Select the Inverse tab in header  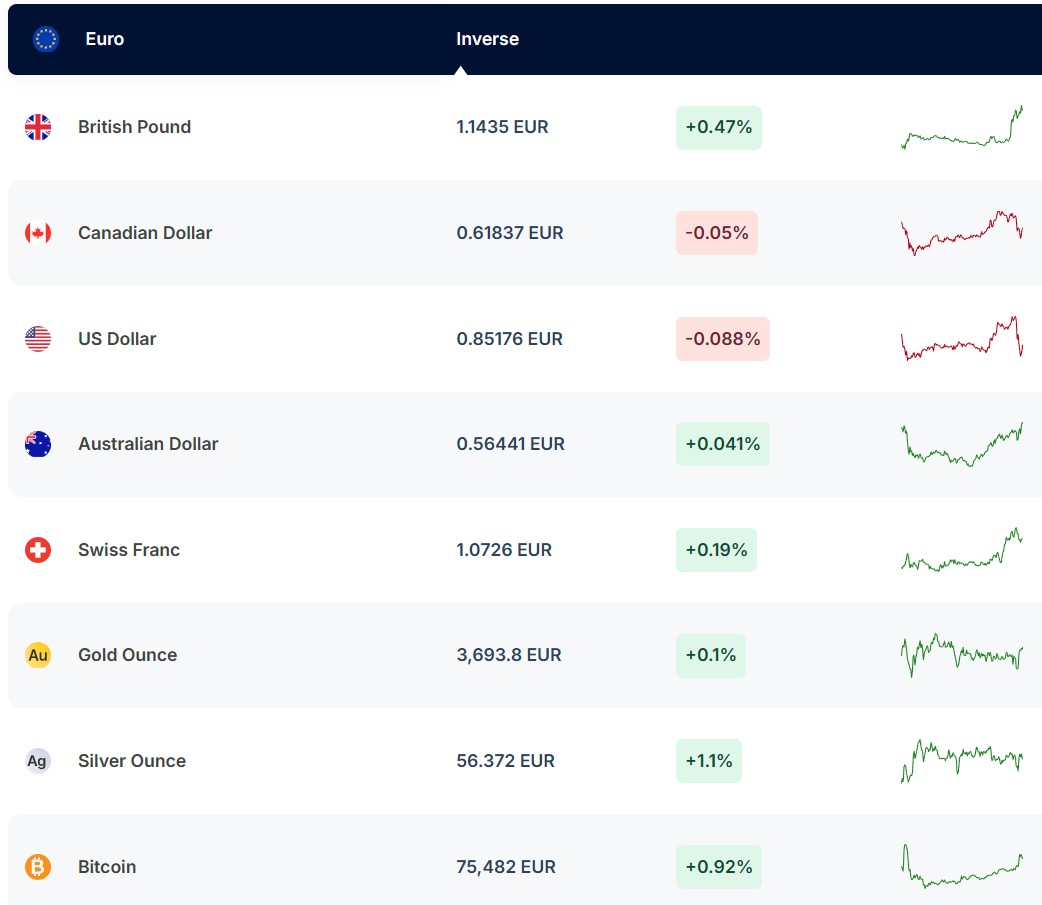pos(487,39)
